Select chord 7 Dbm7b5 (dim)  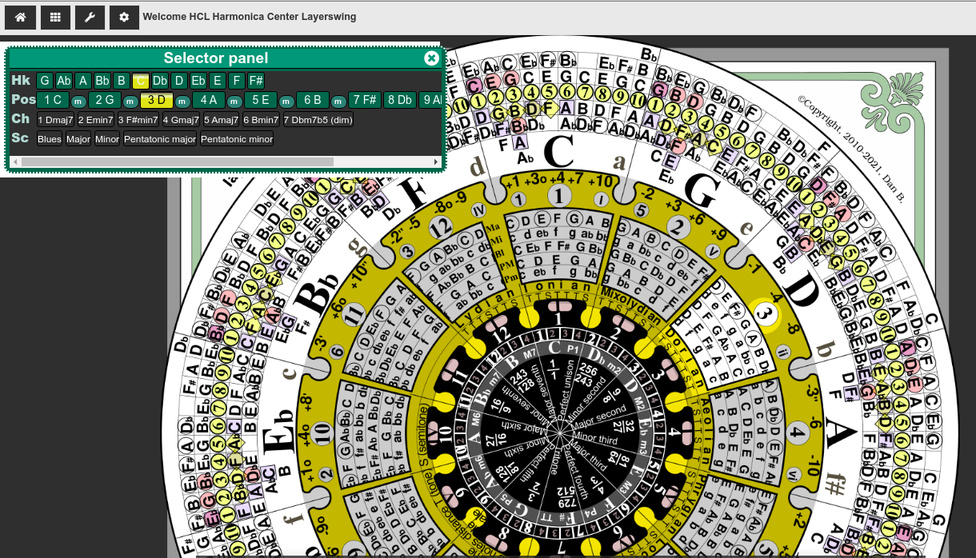click(318, 120)
